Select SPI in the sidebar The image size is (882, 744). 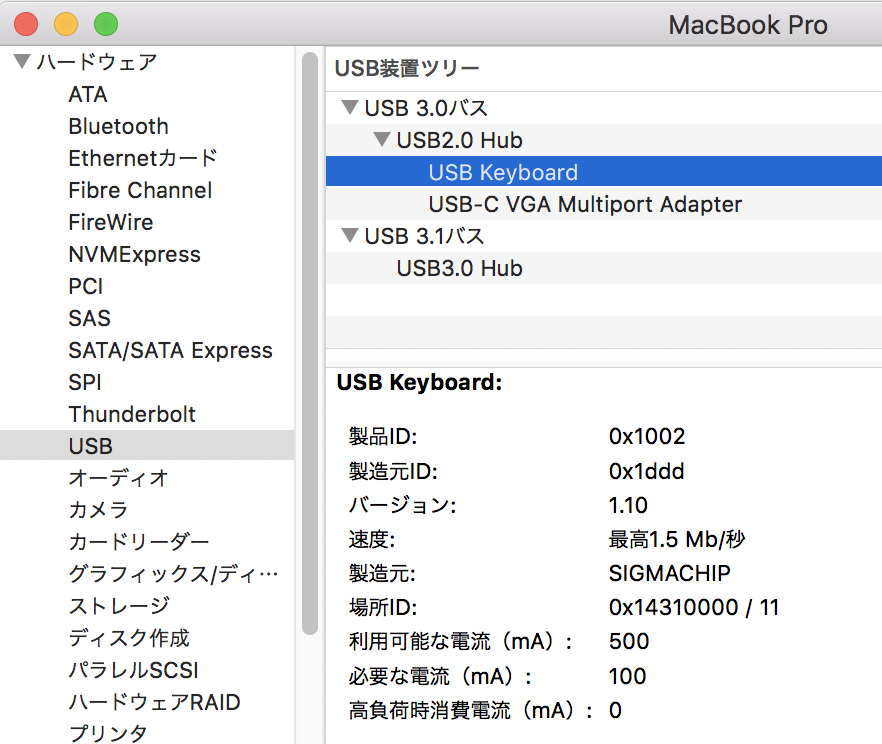pyautogui.click(x=85, y=382)
